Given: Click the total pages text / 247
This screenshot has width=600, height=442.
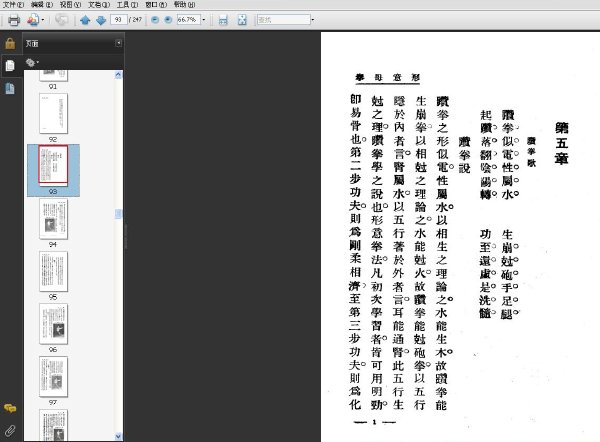Looking at the screenshot, I should tap(135, 20).
